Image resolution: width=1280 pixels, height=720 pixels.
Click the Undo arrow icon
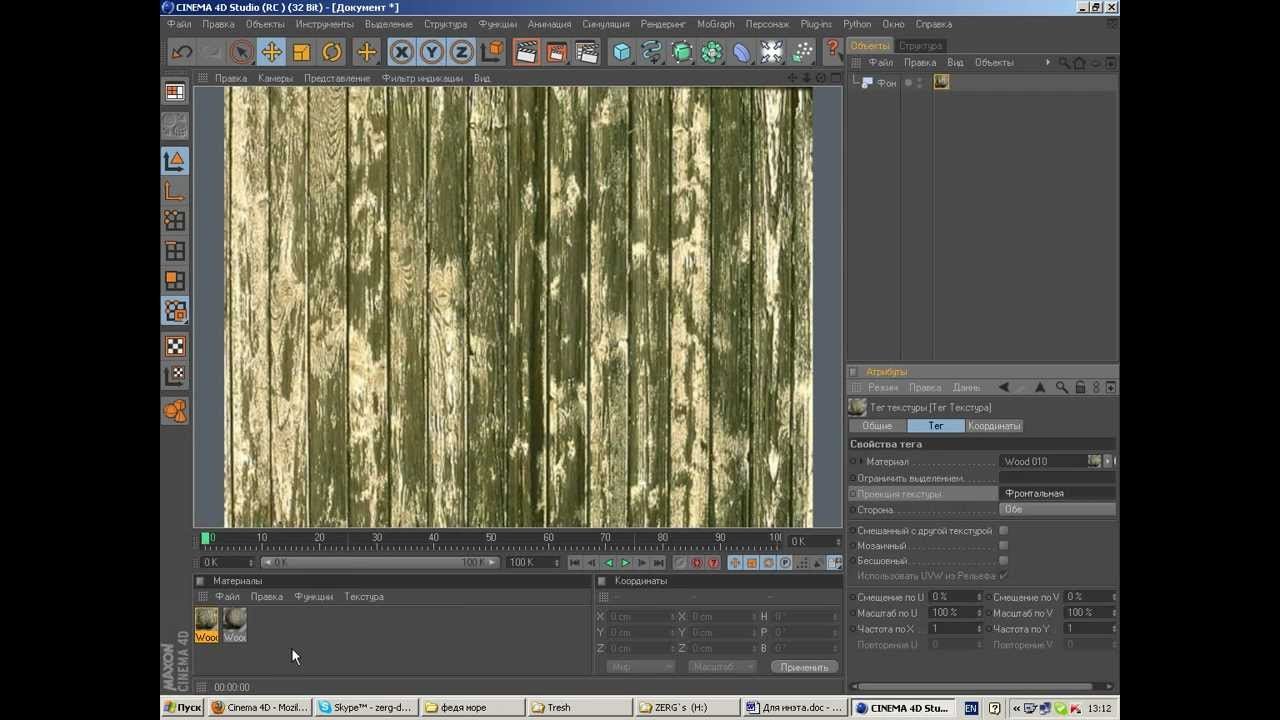click(181, 52)
